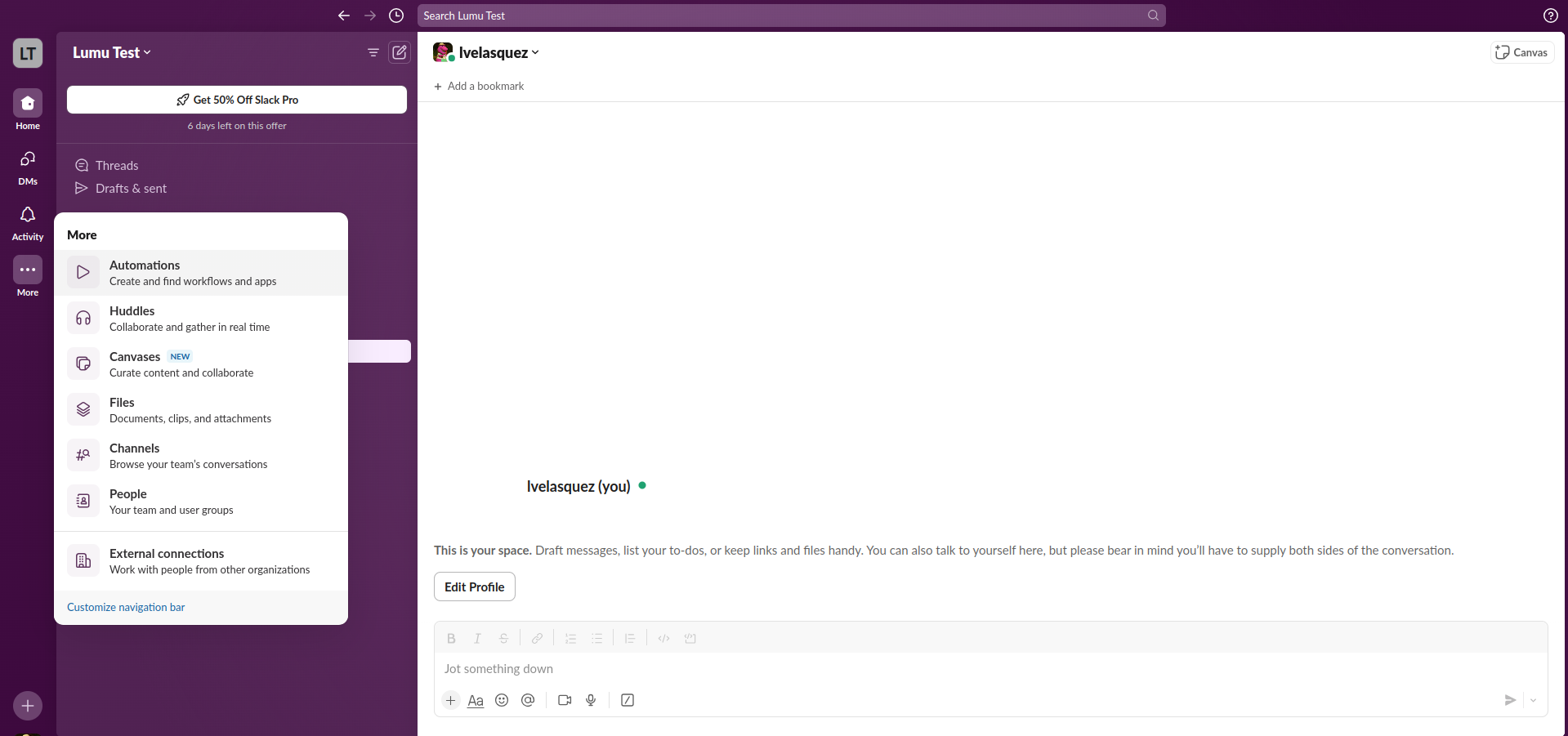Record a video clip with camera icon
The width and height of the screenshot is (1568, 736).
564,700
